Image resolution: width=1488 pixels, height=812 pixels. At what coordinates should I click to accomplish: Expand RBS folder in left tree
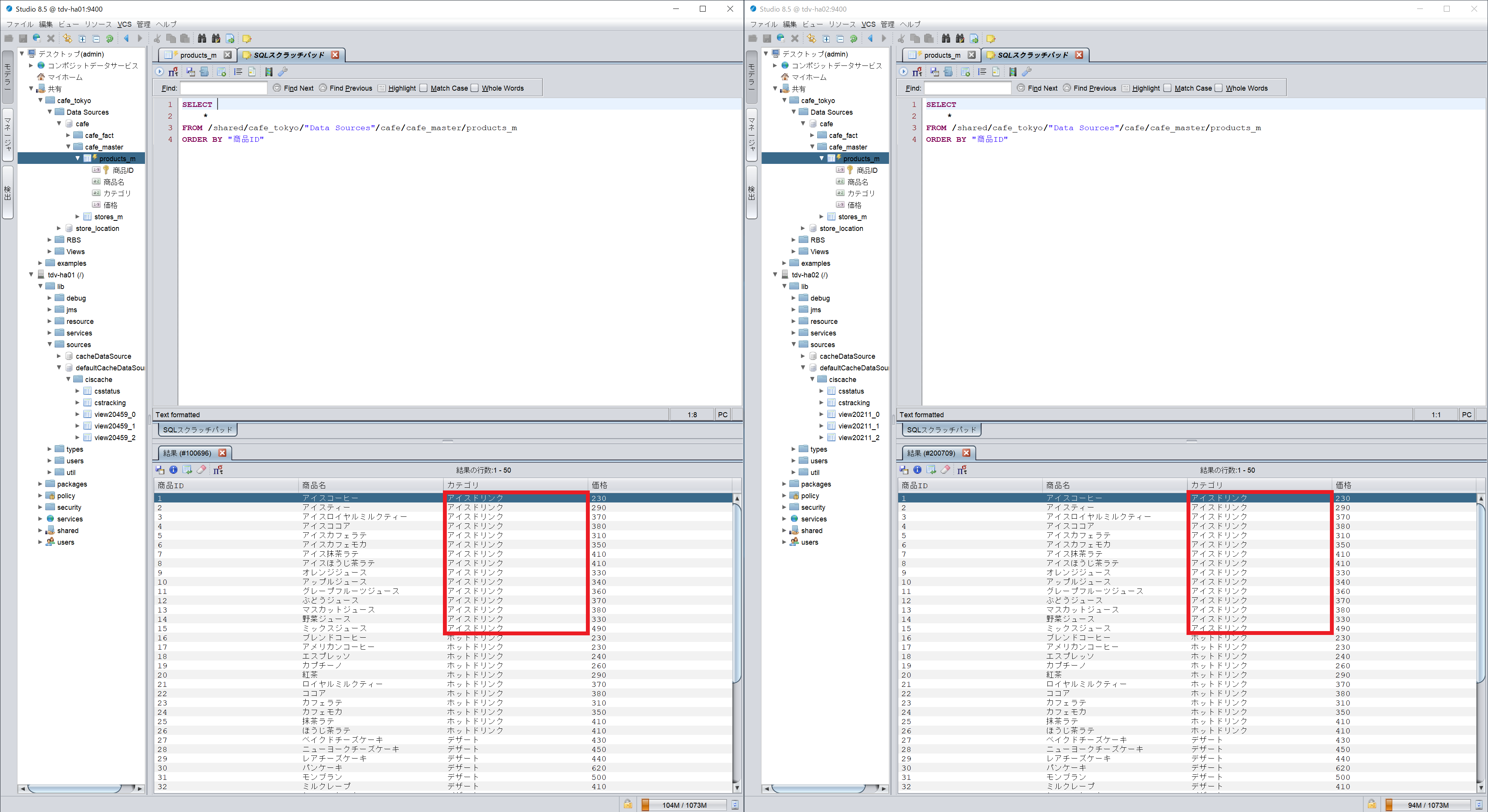50,240
